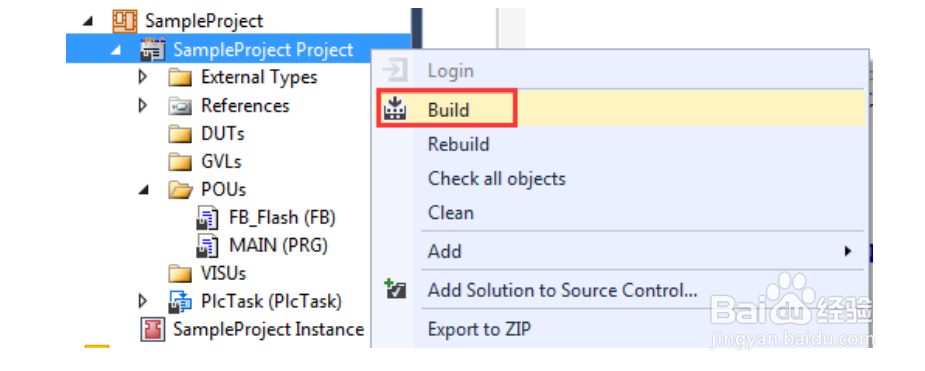This screenshot has width=925, height=371.
Task: Click the Add Solution to Source Control icon
Action: tap(395, 290)
